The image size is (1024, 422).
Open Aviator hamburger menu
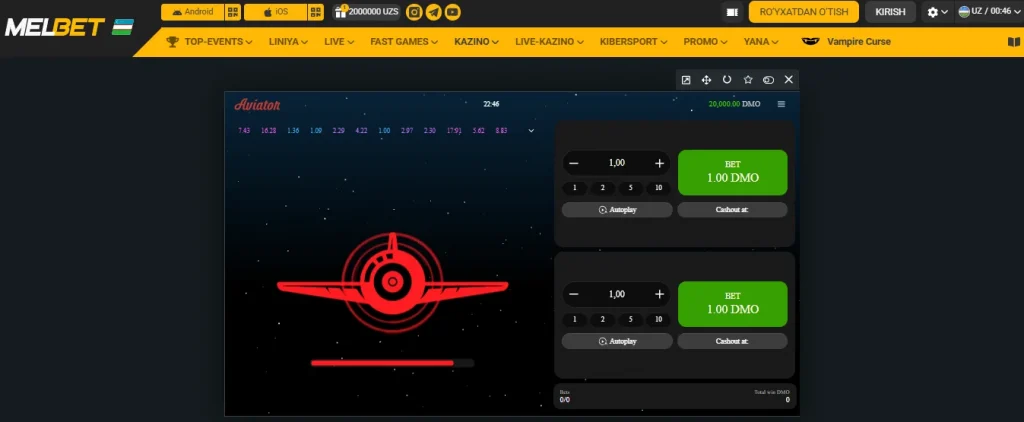781,104
